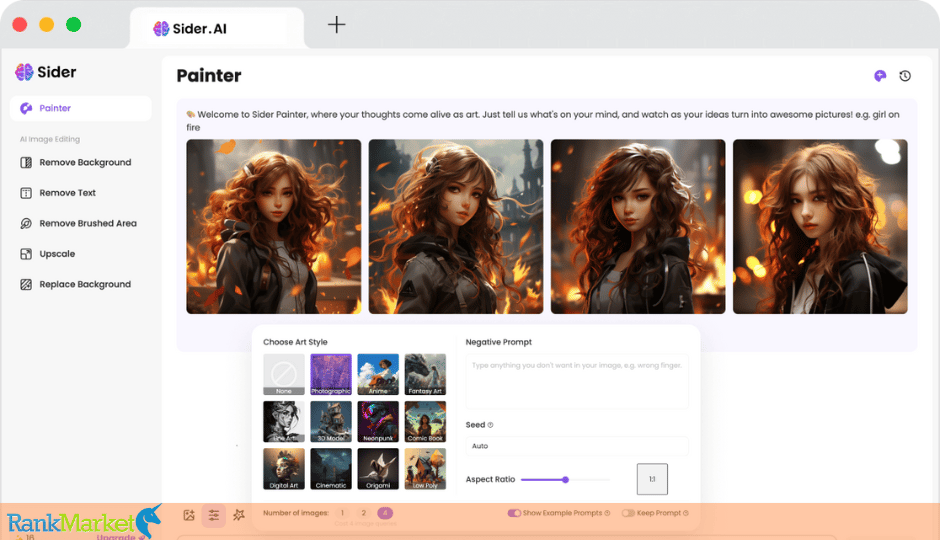
Task: Click the Sider brain logo in sidebar
Action: coord(24,72)
